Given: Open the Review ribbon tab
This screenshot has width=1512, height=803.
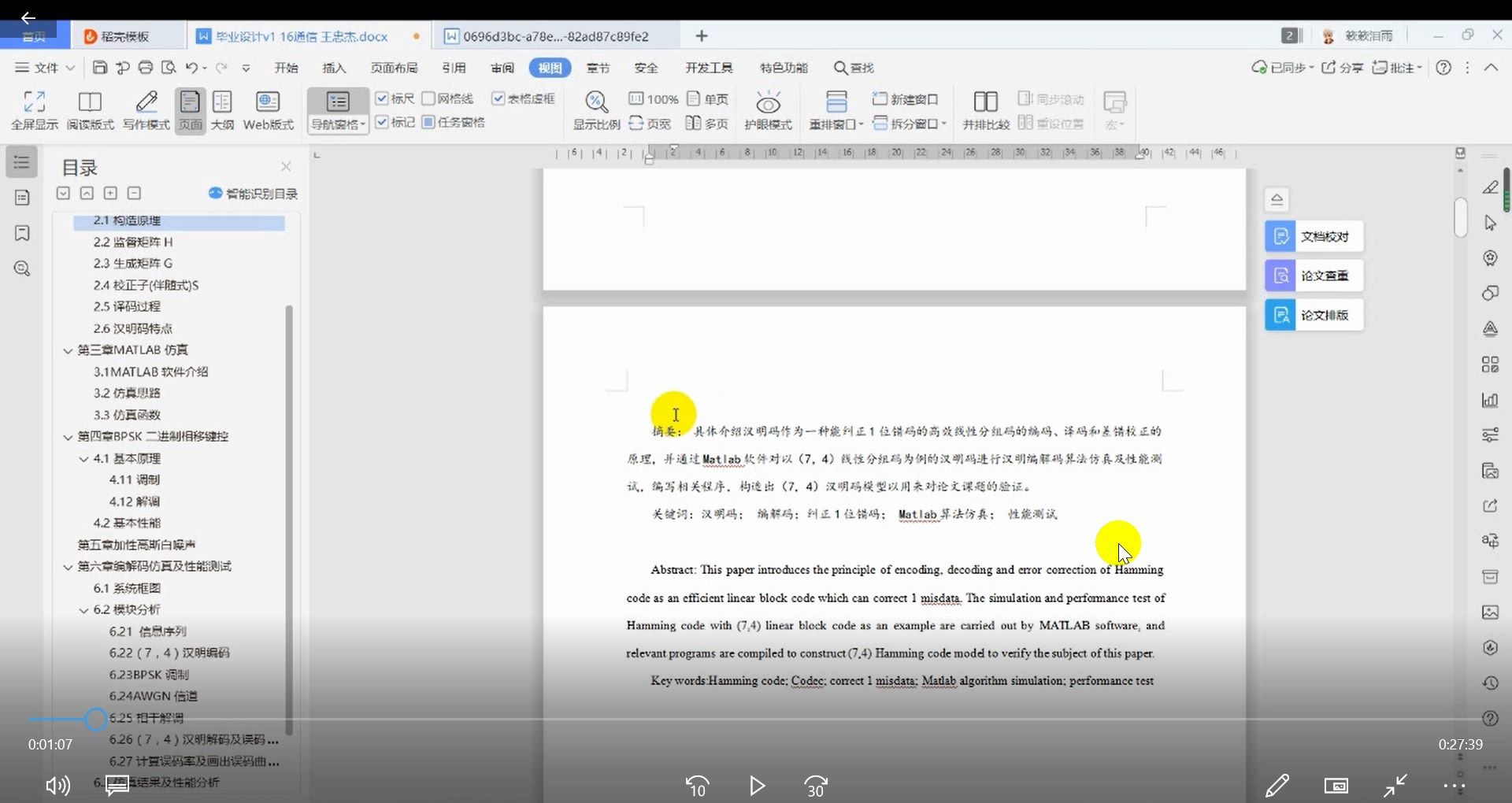Looking at the screenshot, I should (502, 68).
